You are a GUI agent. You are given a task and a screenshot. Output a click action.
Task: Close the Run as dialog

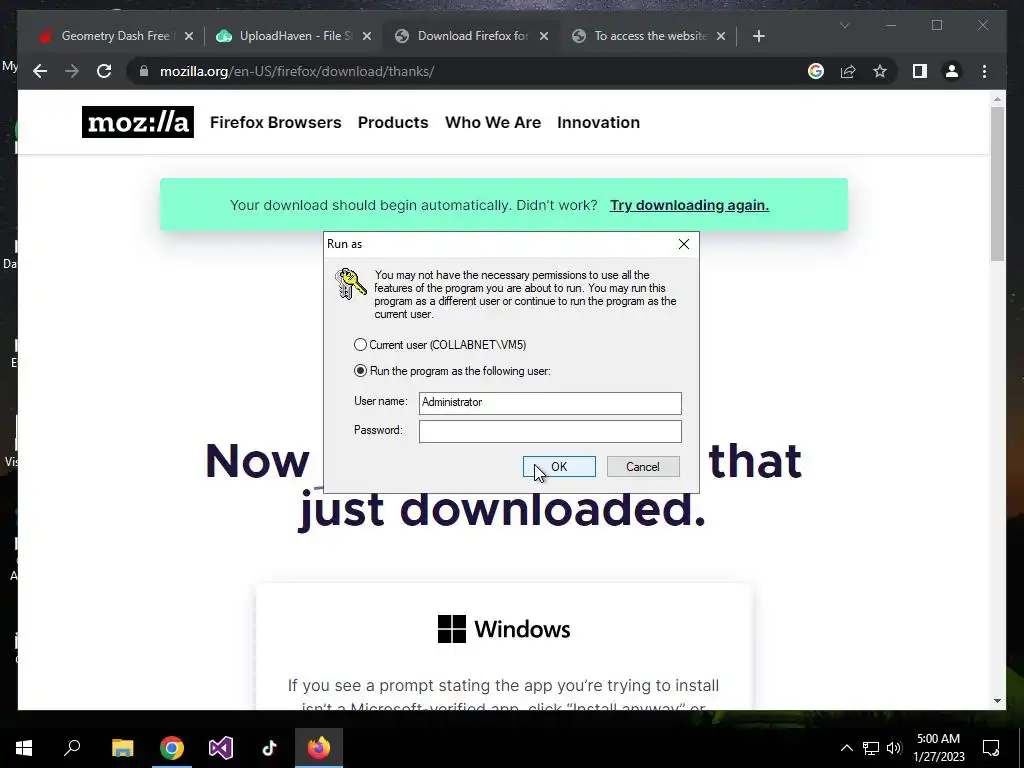pyautogui.click(x=684, y=244)
